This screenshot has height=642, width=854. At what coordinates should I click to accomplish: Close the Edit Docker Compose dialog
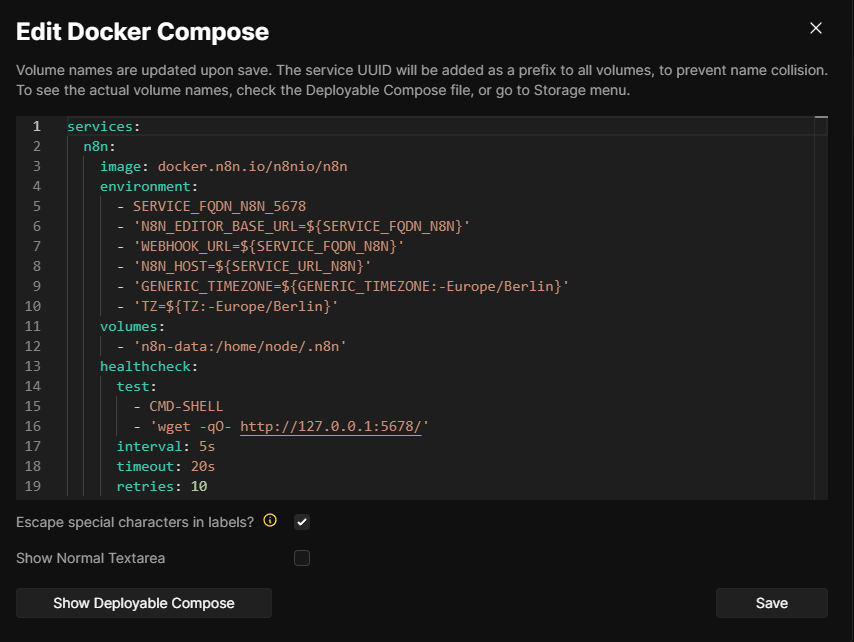(x=816, y=28)
